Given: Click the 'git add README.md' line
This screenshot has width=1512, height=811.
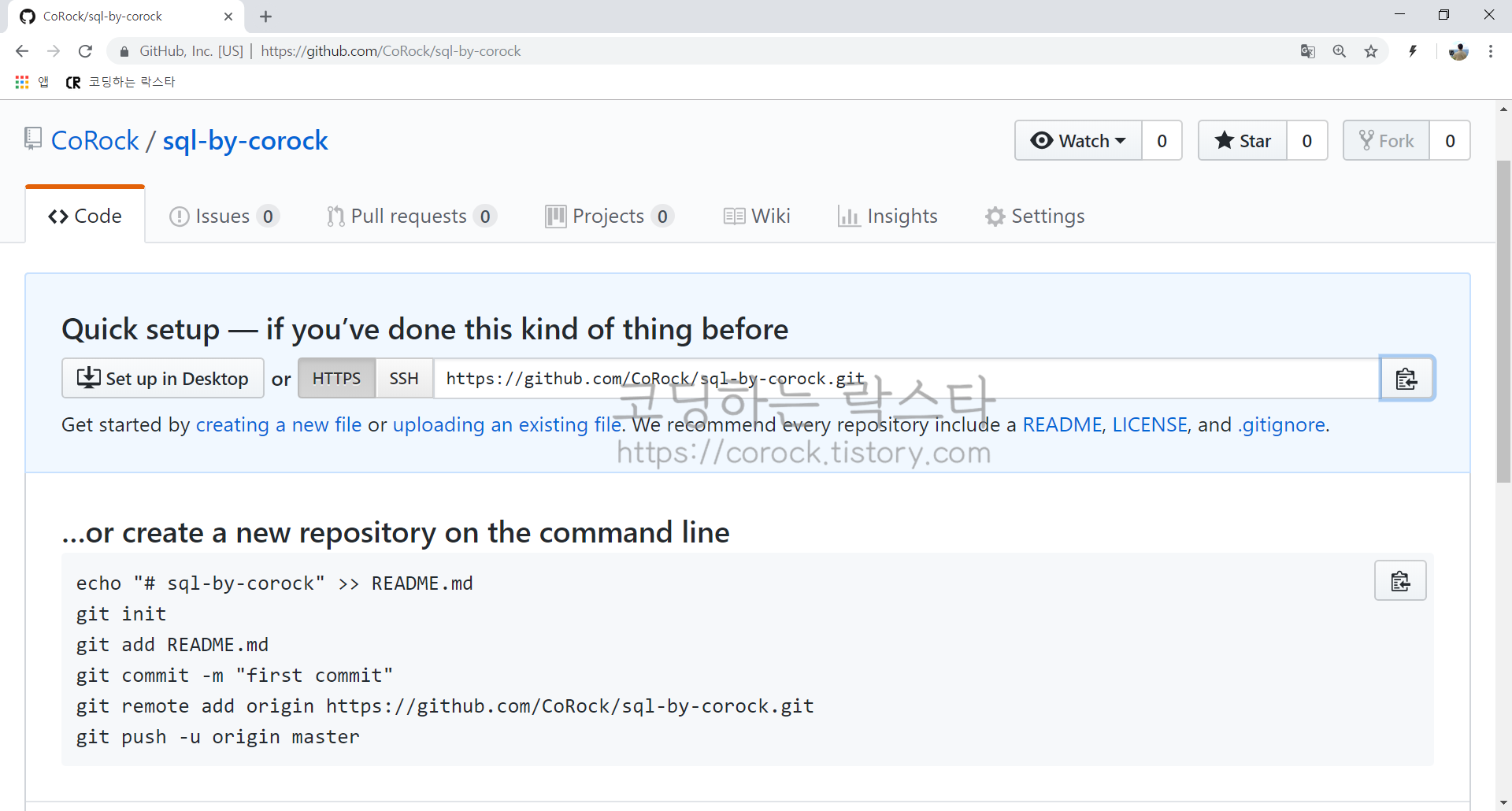Looking at the screenshot, I should 172,645.
